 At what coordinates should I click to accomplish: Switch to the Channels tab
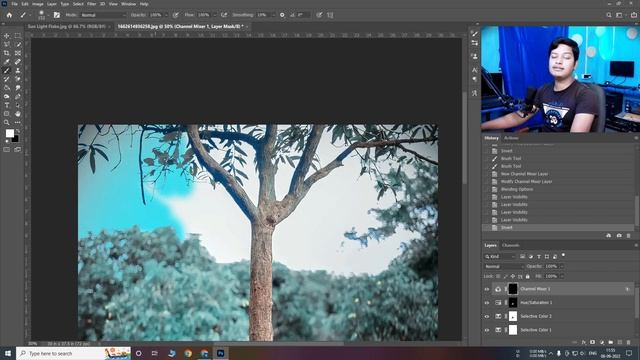(x=511, y=245)
